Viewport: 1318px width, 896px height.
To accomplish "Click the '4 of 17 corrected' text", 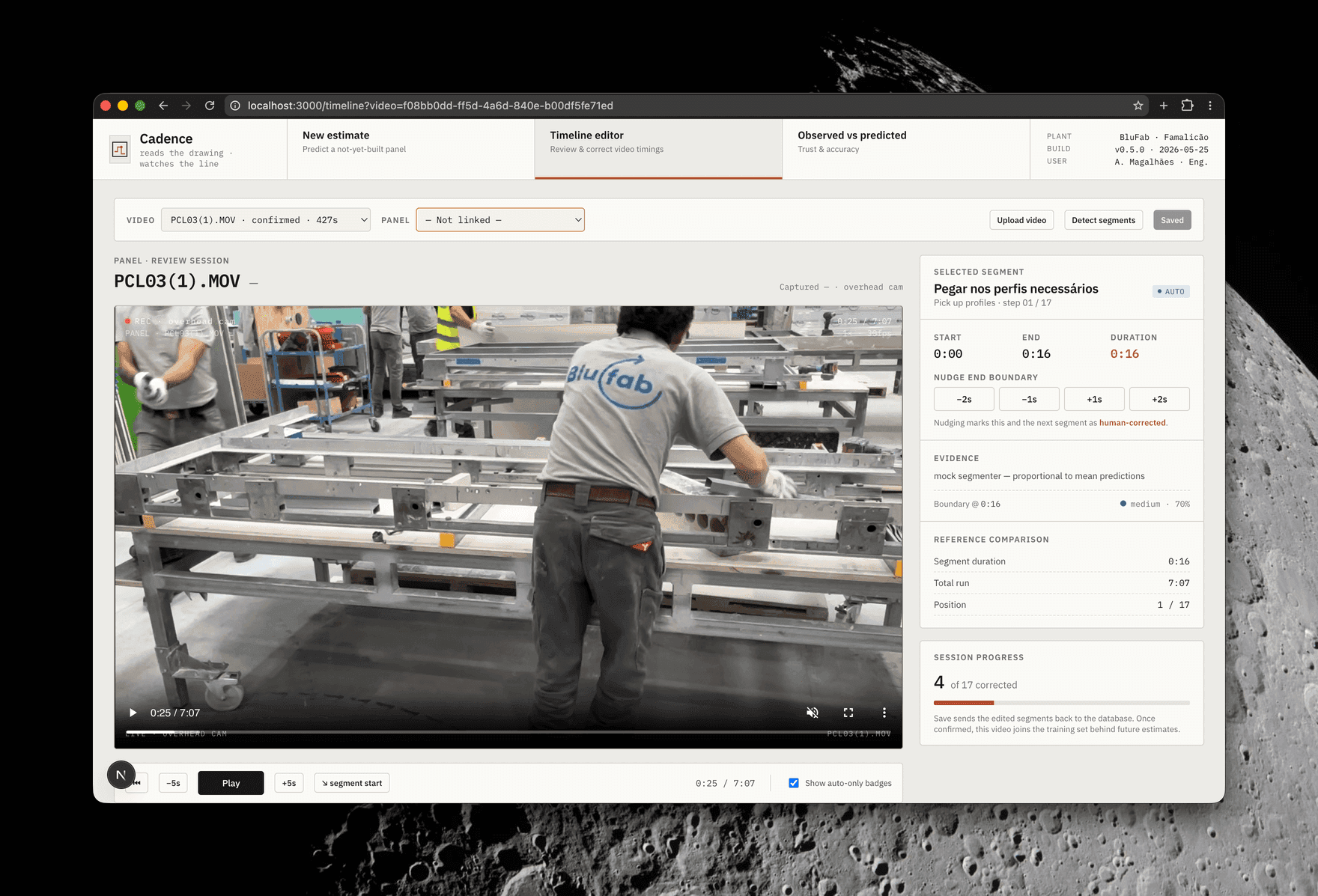I will [975, 683].
